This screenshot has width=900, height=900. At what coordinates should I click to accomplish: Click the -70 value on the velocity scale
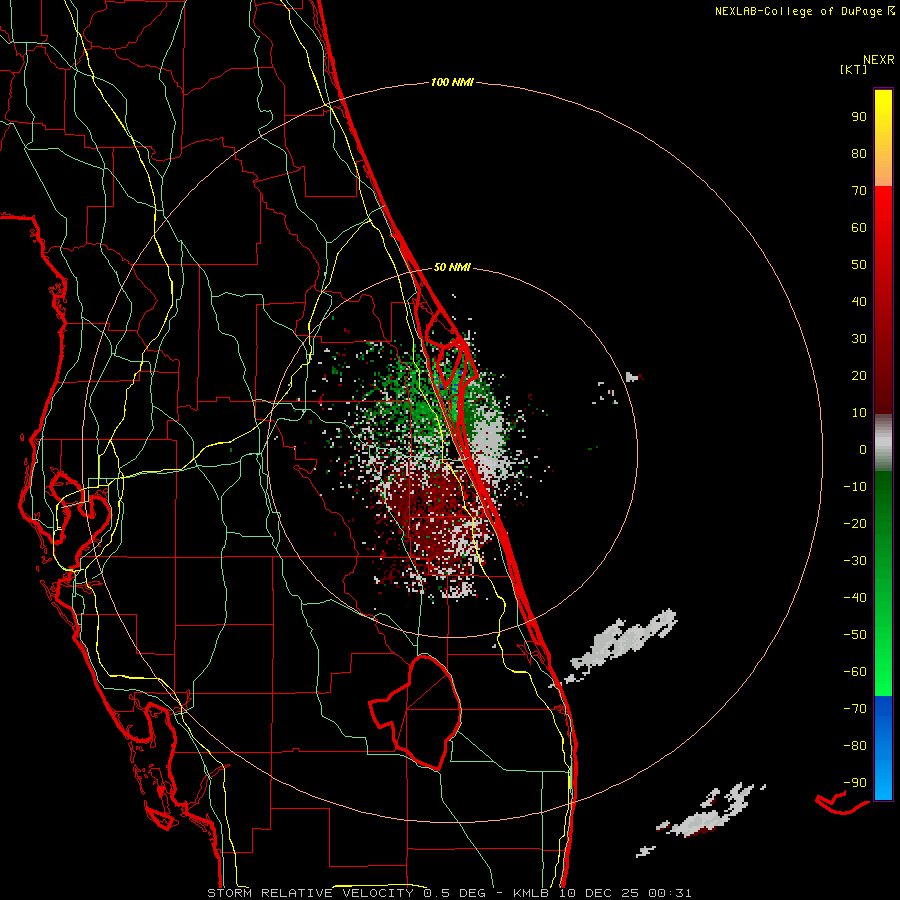point(855,709)
